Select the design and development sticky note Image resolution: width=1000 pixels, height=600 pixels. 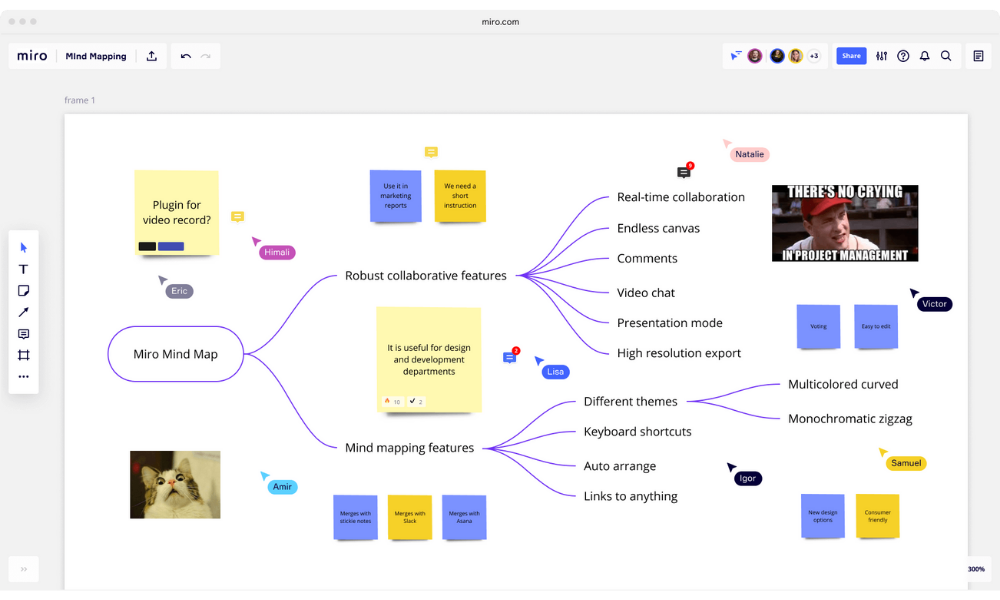click(x=429, y=360)
